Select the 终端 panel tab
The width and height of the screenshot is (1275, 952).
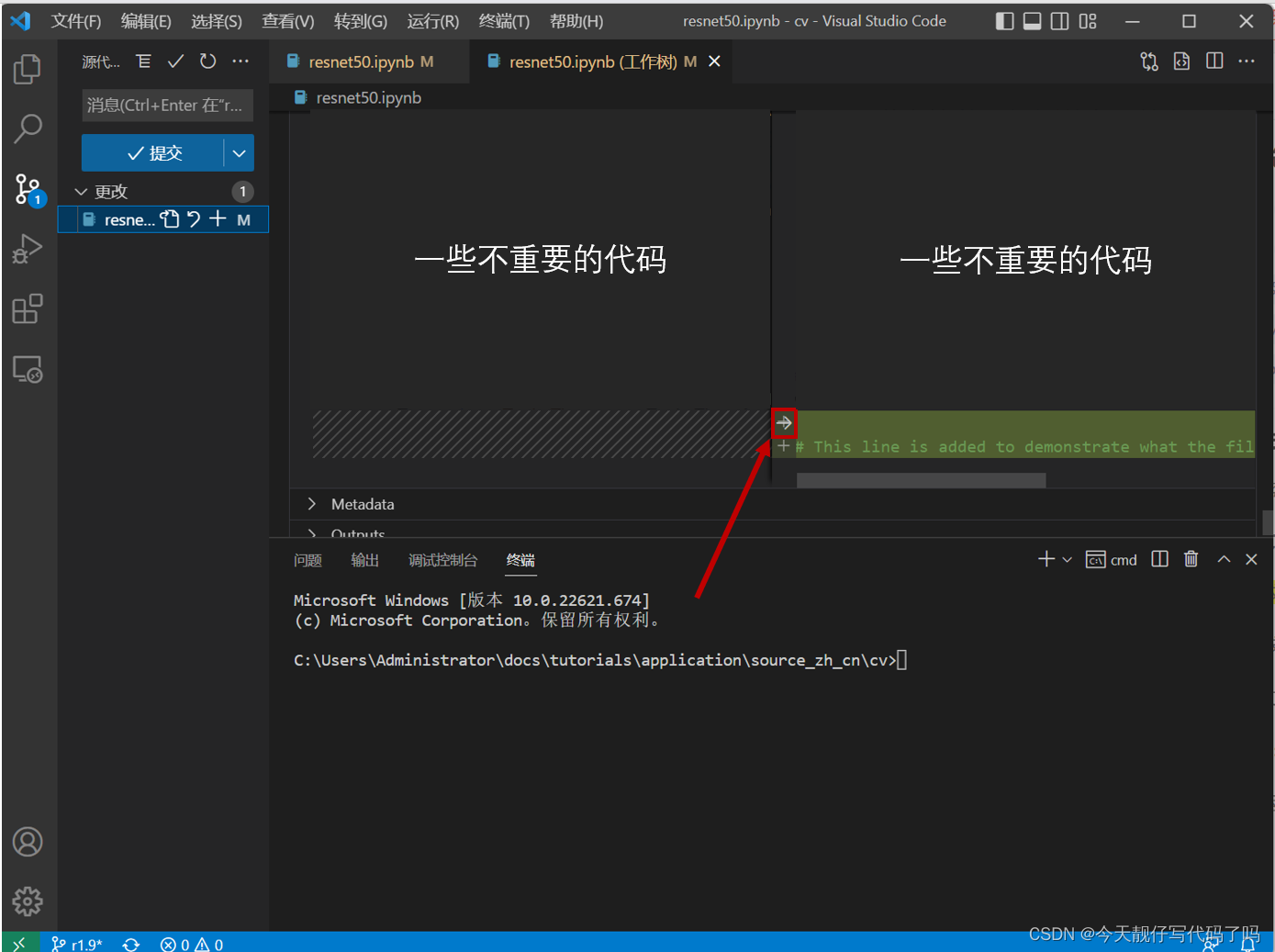click(x=520, y=560)
